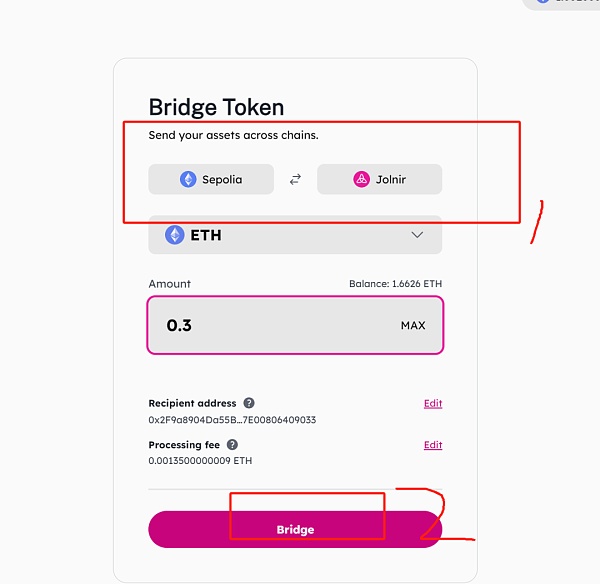Click the processing fee ETH value
600x584 pixels.
point(200,461)
